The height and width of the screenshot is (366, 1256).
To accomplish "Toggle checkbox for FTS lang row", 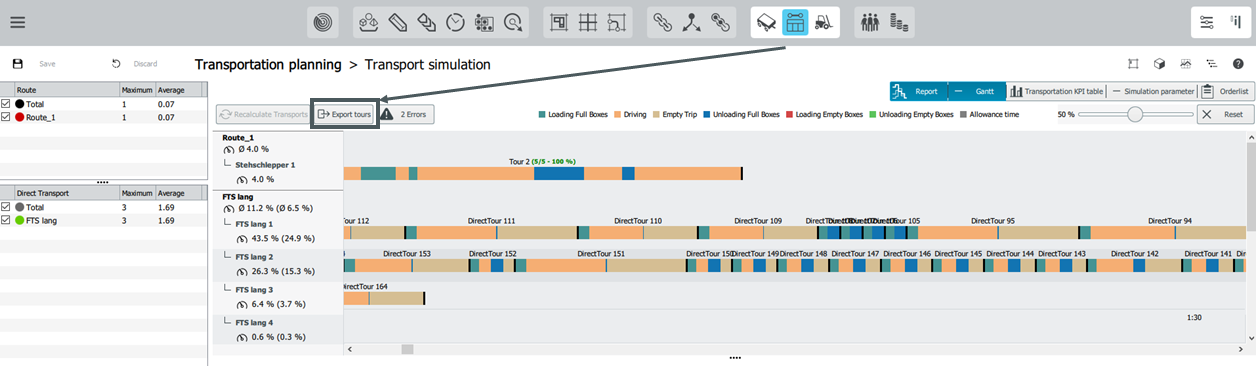I will click(7, 219).
